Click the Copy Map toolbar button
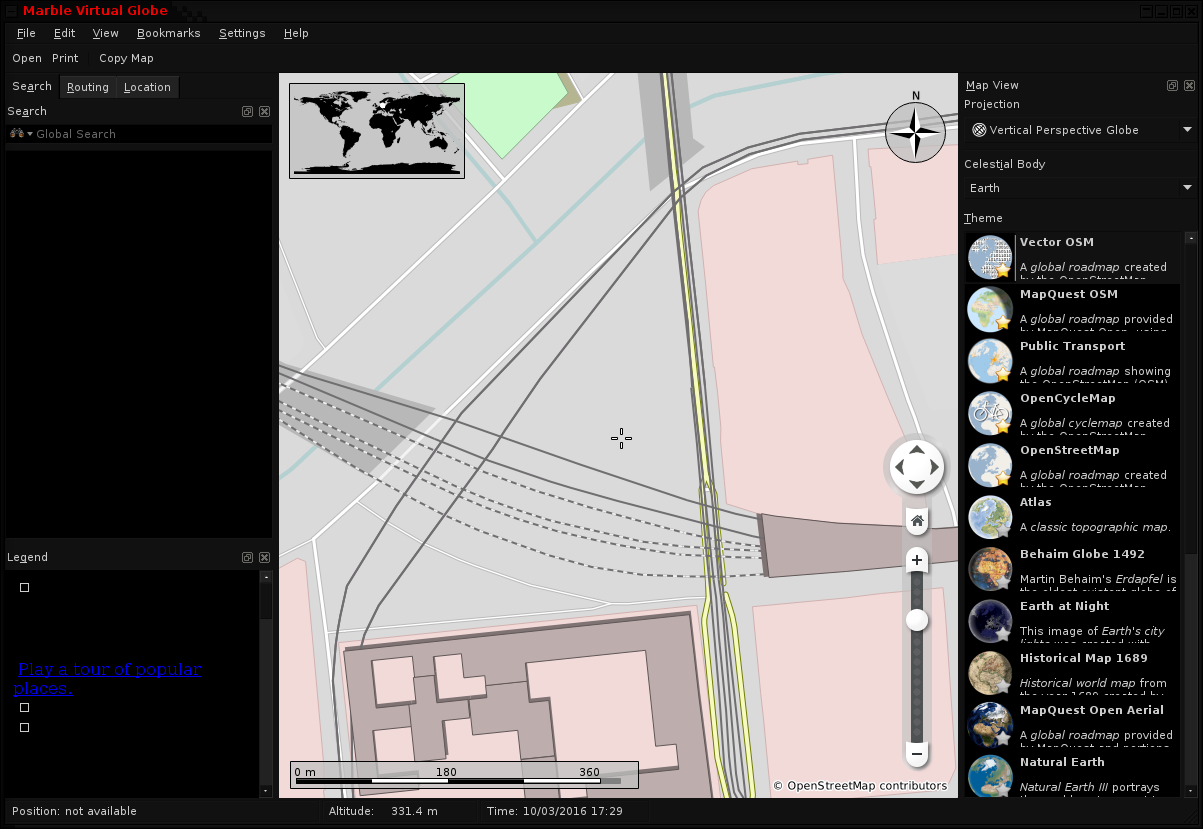The height and width of the screenshot is (829, 1203). 126,58
